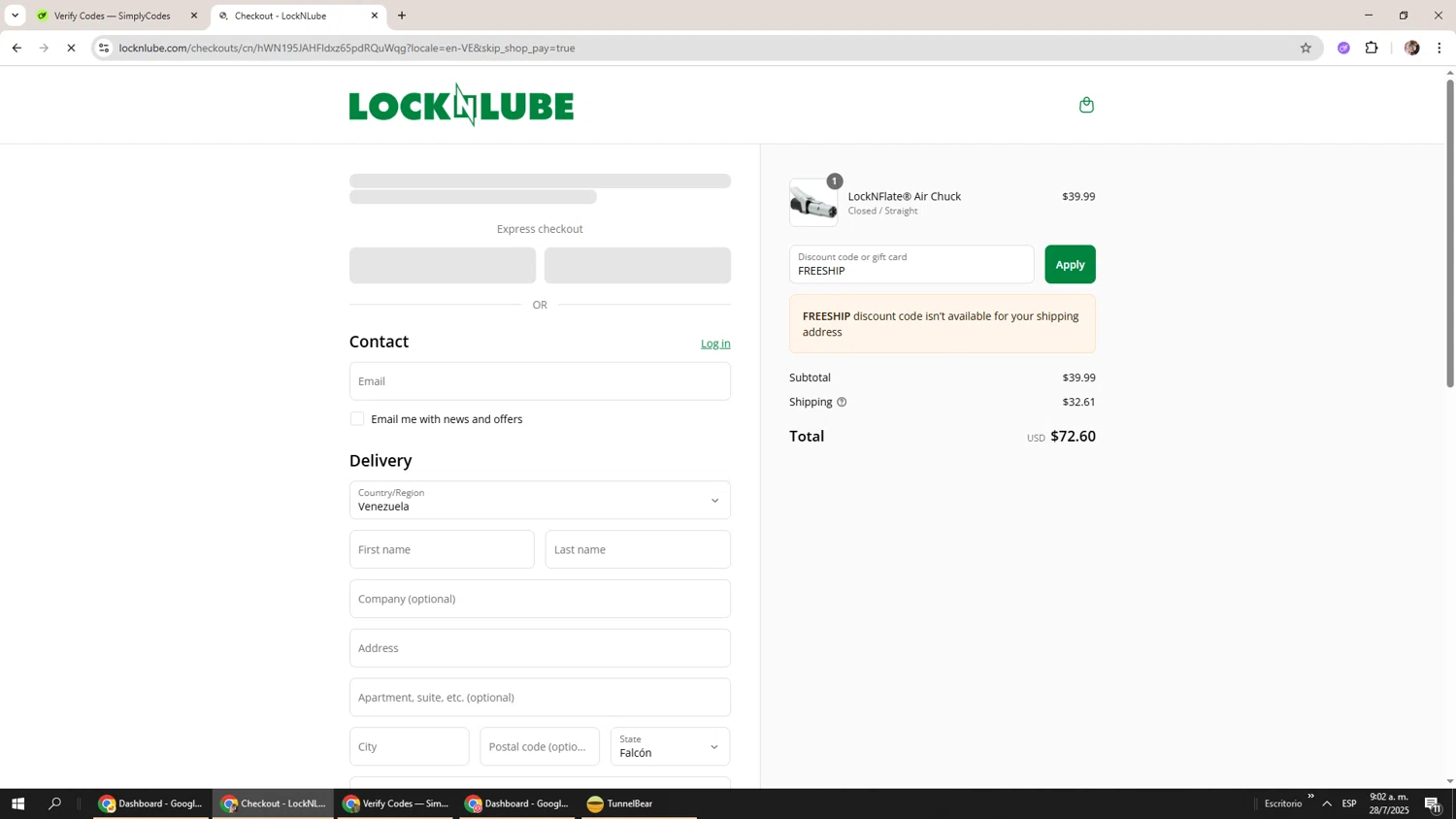Click the Shipping amount $32.61
Image resolution: width=1456 pixels, height=819 pixels.
1078,402
